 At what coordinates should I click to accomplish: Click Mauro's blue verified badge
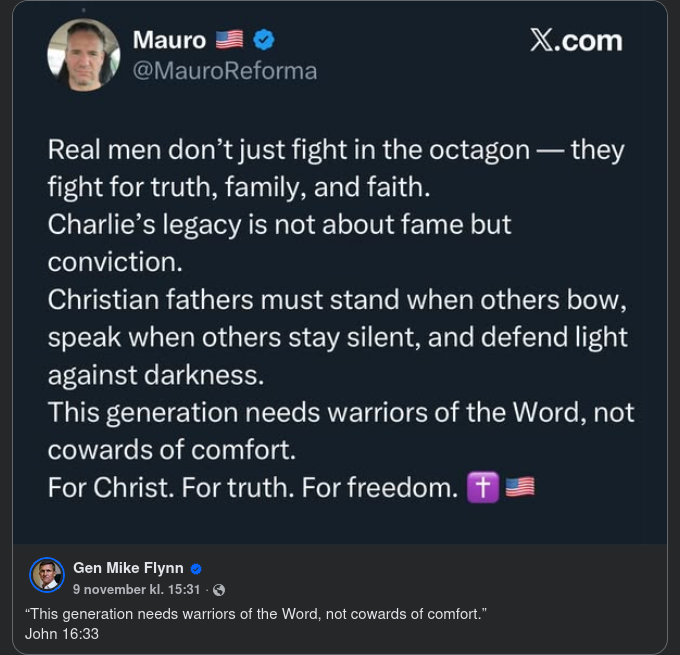point(263,40)
